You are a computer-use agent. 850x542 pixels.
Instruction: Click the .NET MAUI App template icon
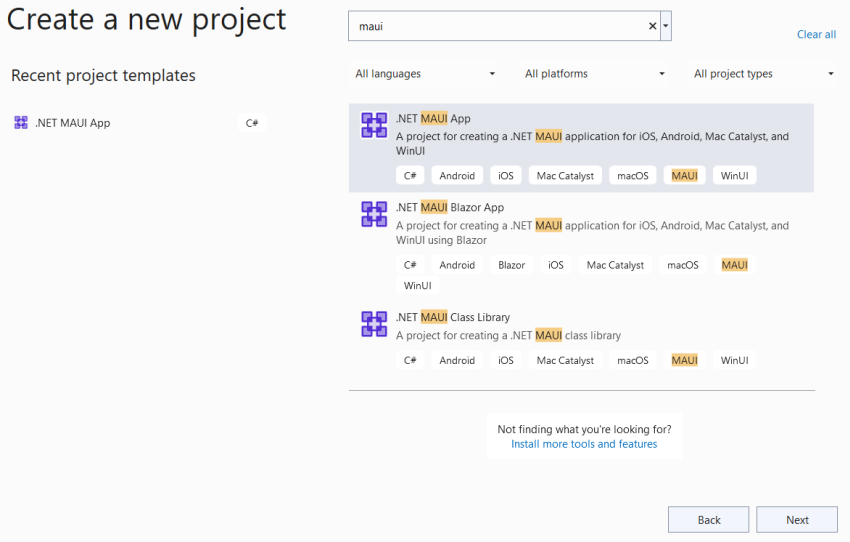(x=374, y=125)
